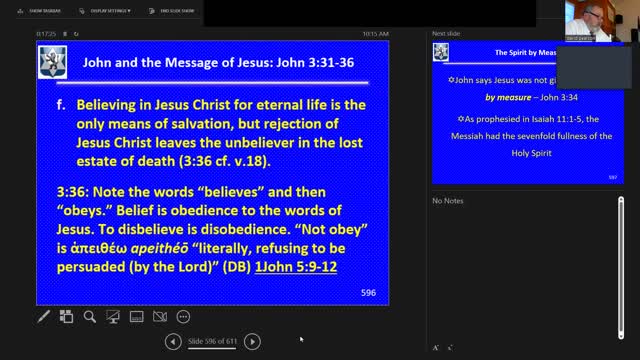The image size is (640, 360).
Task: Advance to the next slide
Action: click(x=252, y=341)
